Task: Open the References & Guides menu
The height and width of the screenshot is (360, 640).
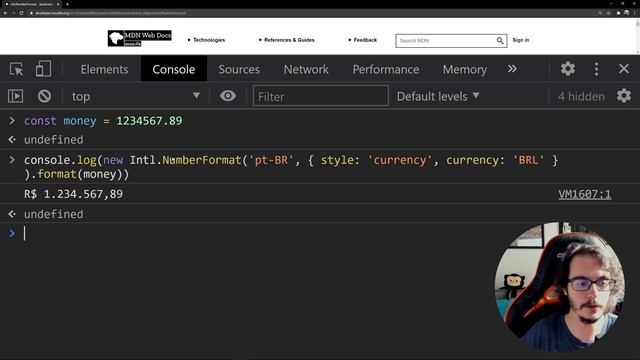Action: (287, 40)
